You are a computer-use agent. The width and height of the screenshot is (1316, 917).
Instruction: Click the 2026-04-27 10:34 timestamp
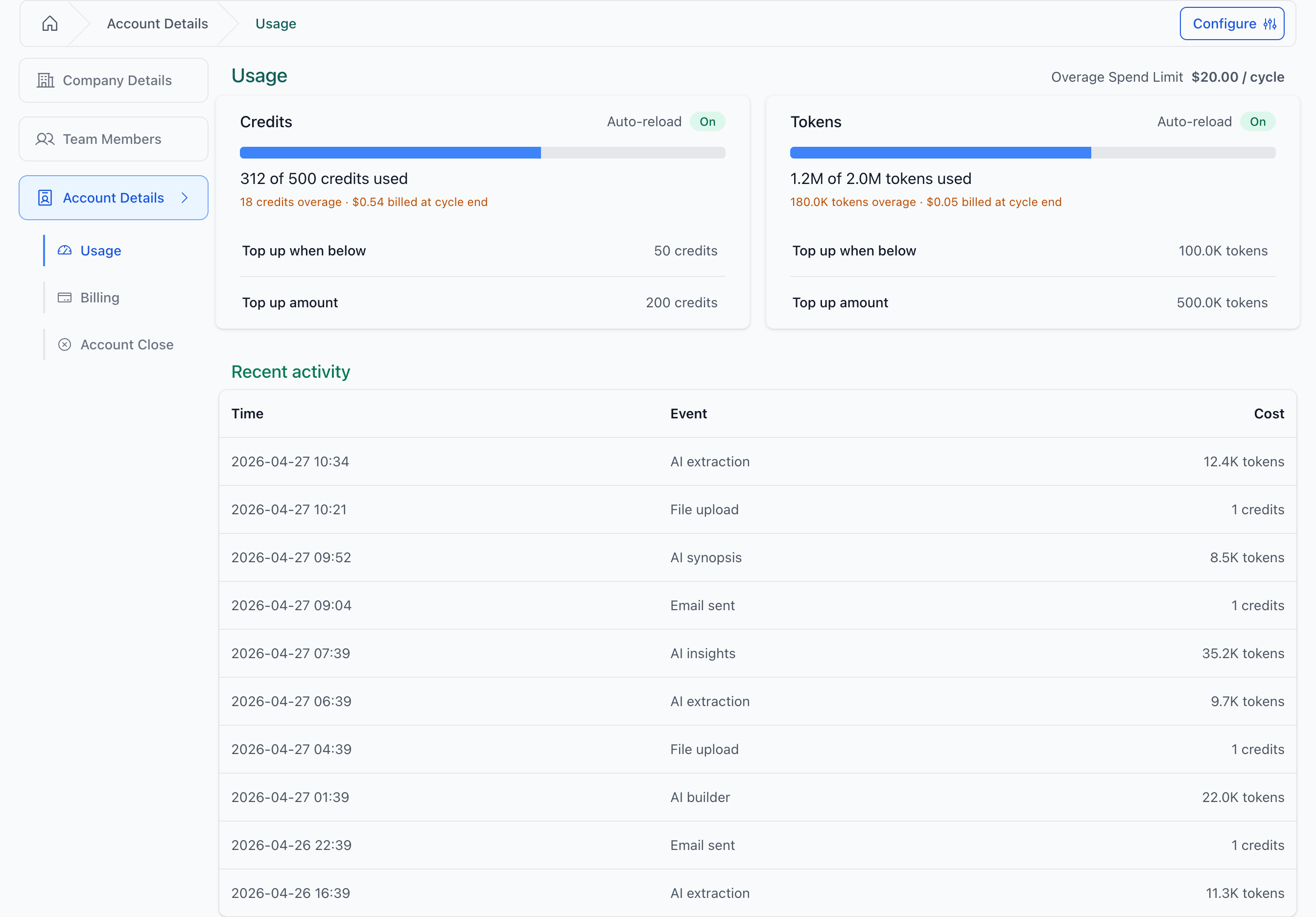point(290,461)
